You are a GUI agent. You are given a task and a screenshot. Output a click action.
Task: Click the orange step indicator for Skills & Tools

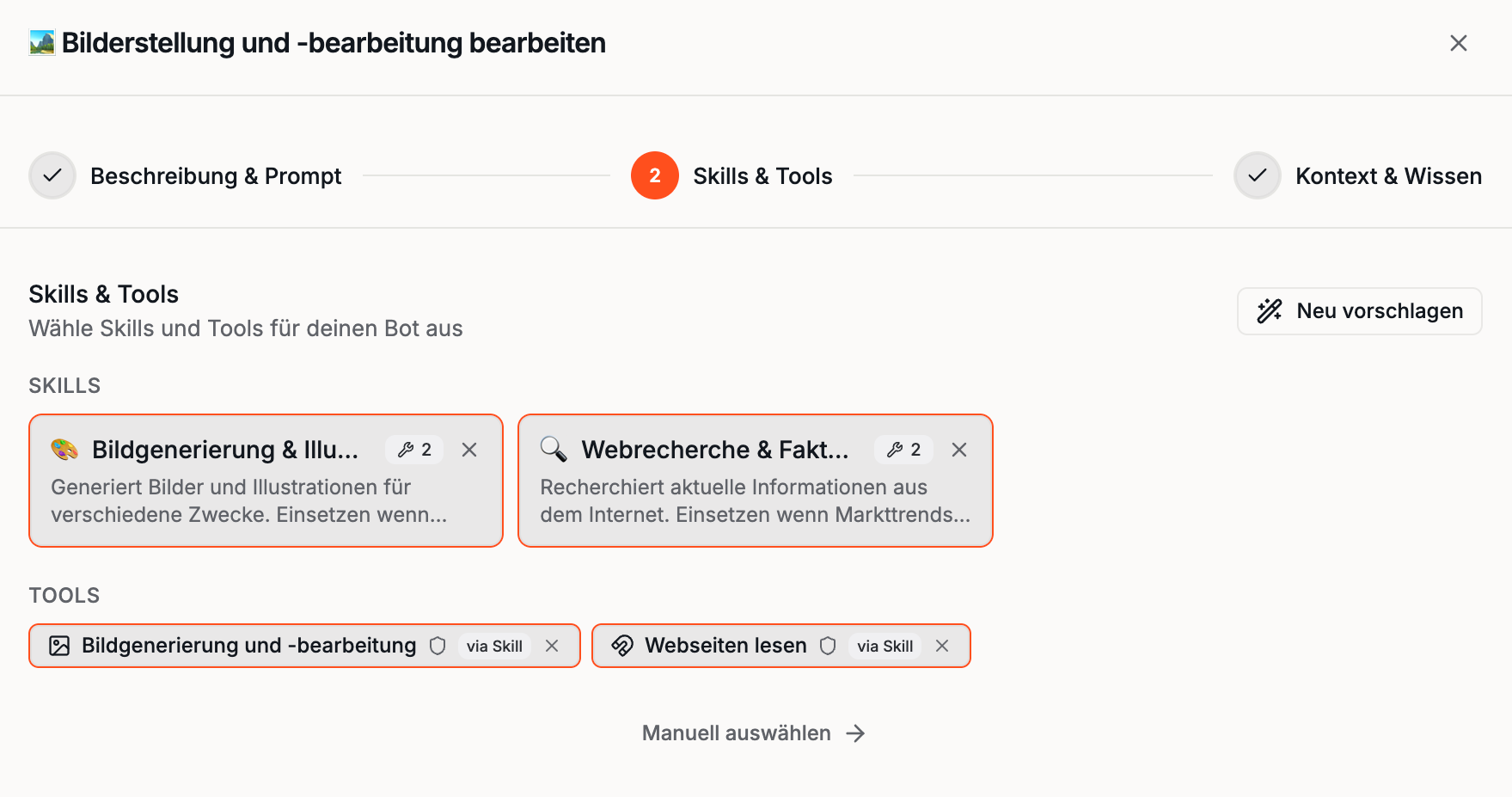coord(654,175)
